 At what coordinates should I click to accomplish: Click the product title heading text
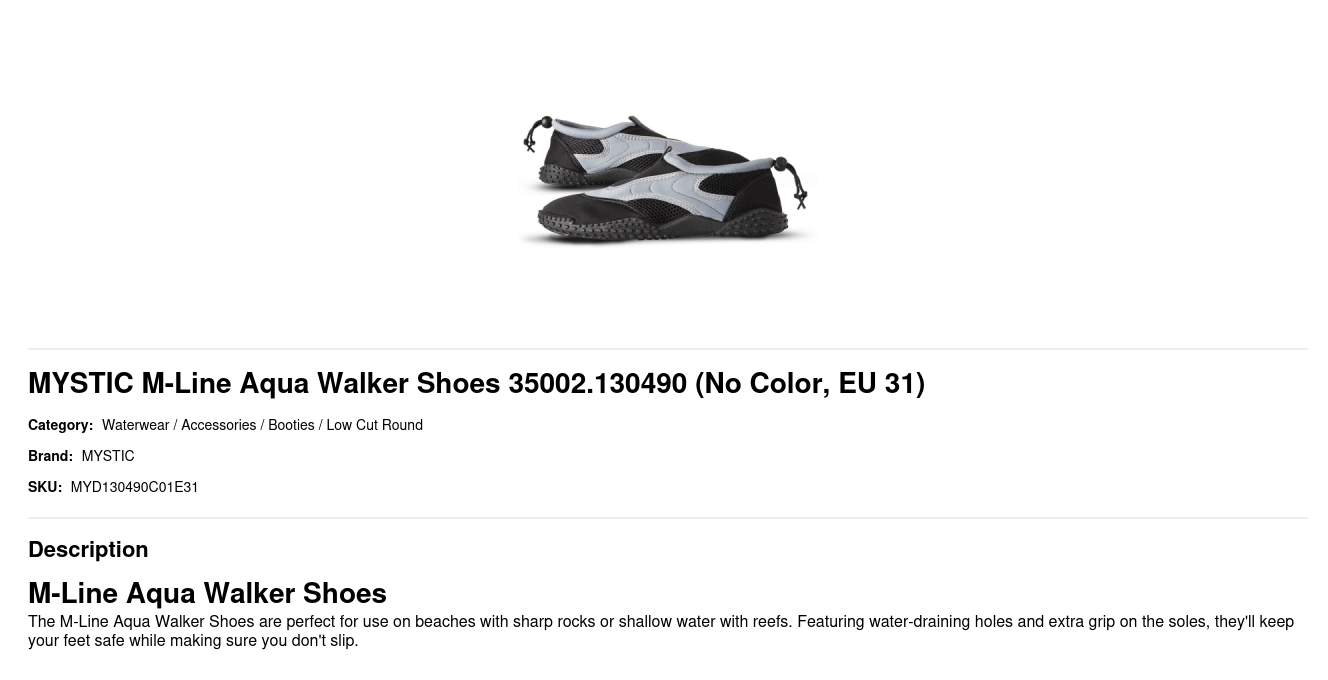coord(476,383)
